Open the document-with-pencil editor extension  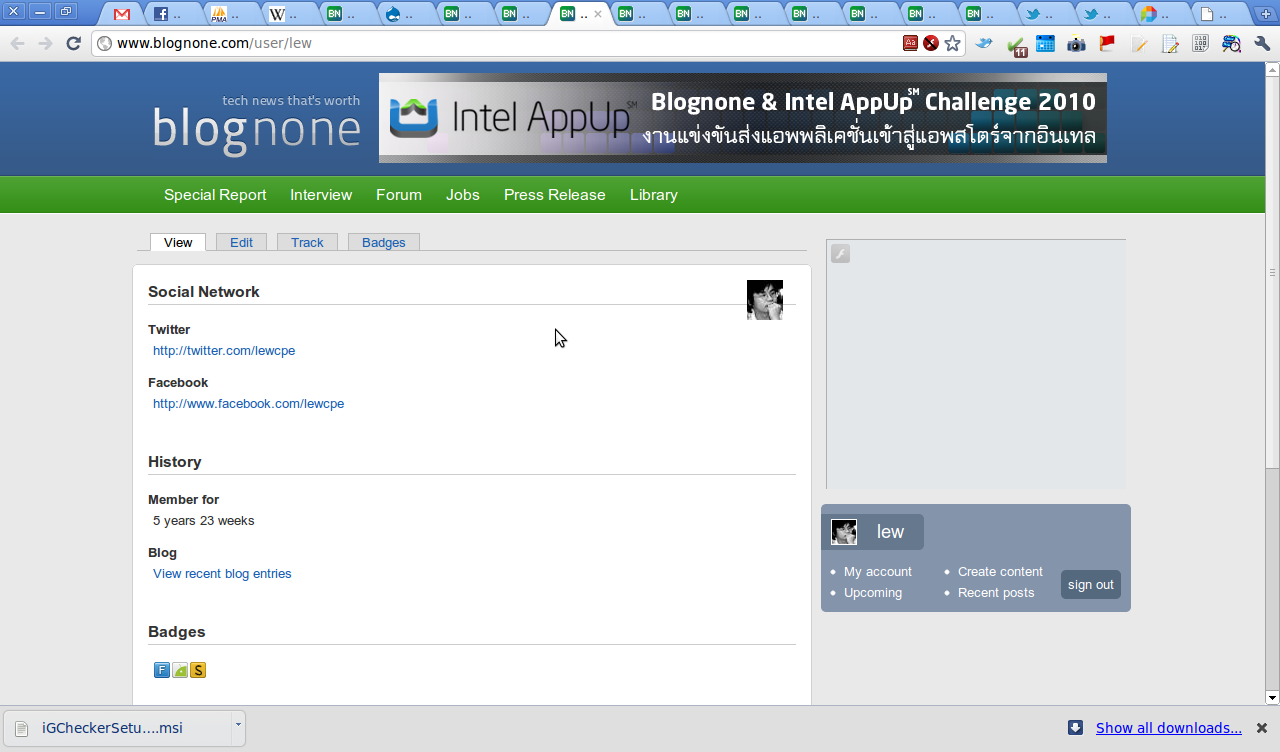pyautogui.click(x=1170, y=43)
